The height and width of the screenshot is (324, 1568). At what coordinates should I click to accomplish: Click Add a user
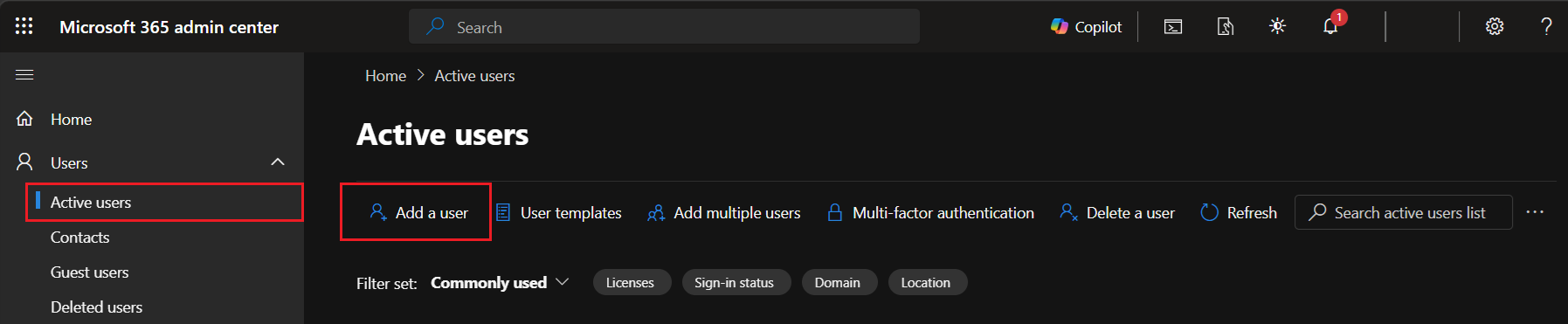(418, 212)
